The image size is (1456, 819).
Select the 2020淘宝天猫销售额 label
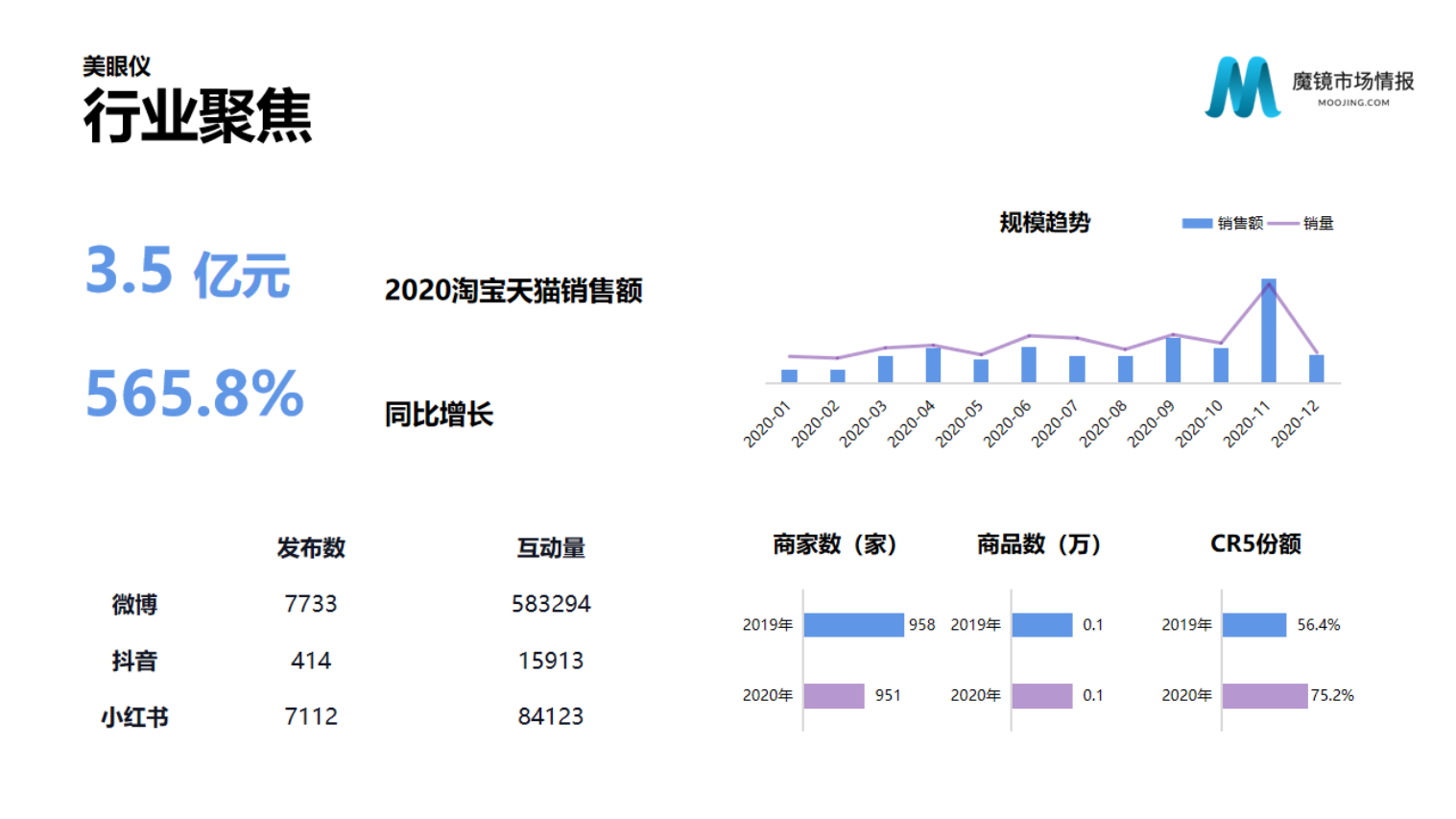513,290
